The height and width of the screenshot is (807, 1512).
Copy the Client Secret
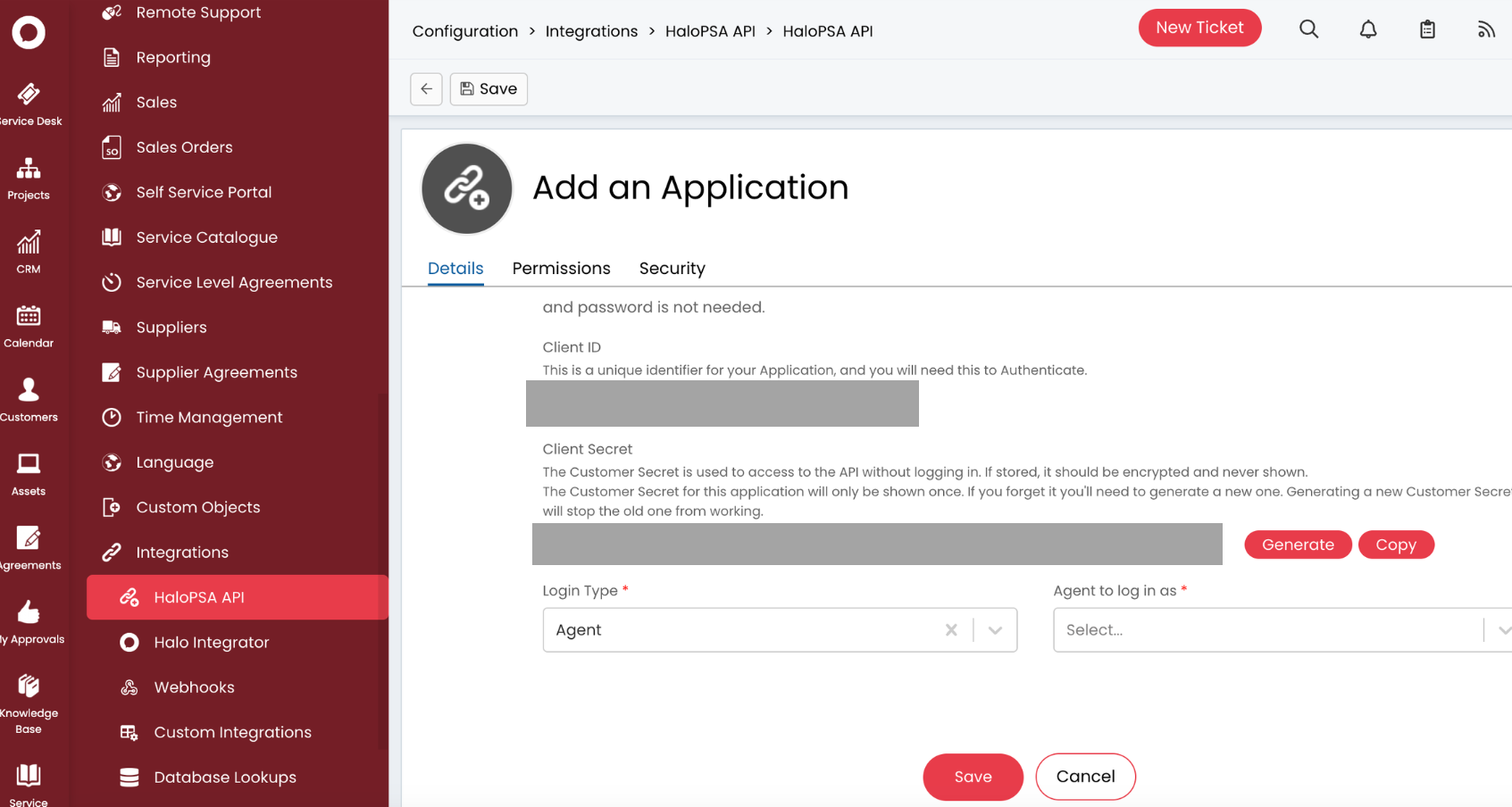click(x=1396, y=545)
